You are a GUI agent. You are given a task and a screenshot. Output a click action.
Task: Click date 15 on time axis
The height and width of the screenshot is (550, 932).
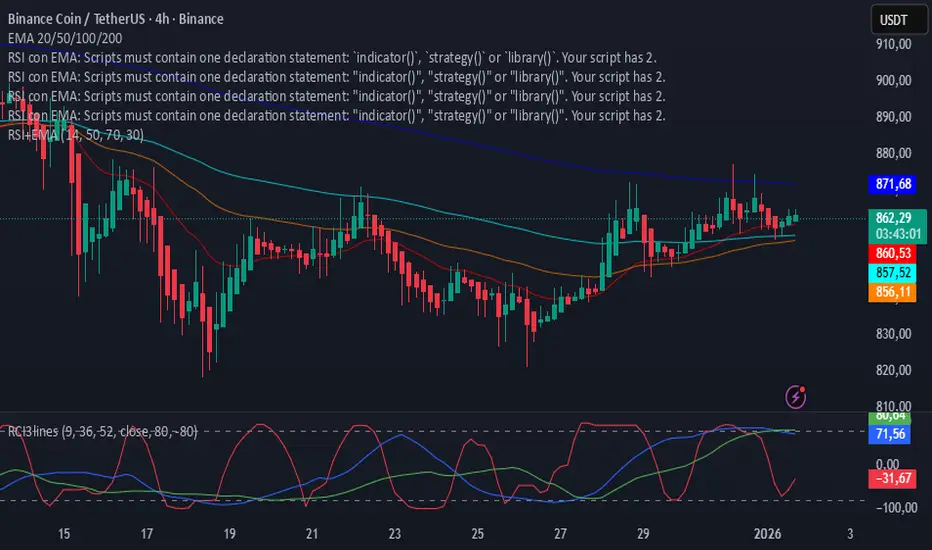pos(64,534)
